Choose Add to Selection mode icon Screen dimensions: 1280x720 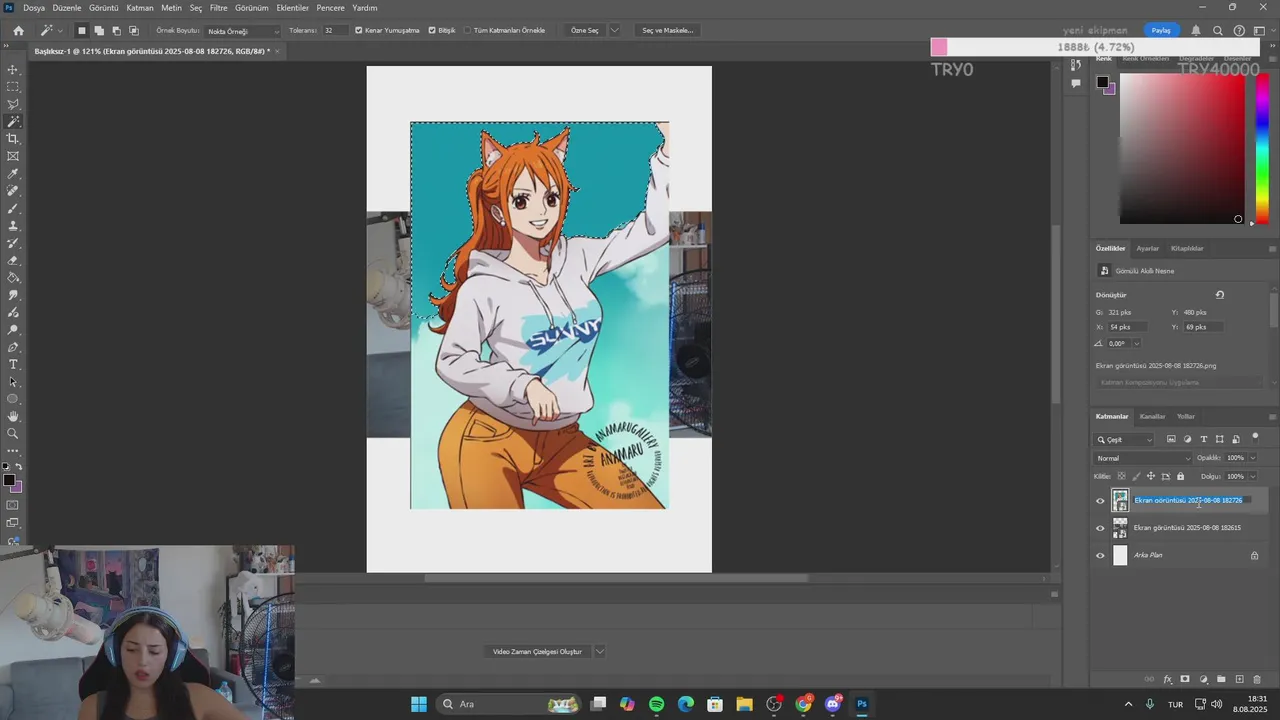click(99, 30)
